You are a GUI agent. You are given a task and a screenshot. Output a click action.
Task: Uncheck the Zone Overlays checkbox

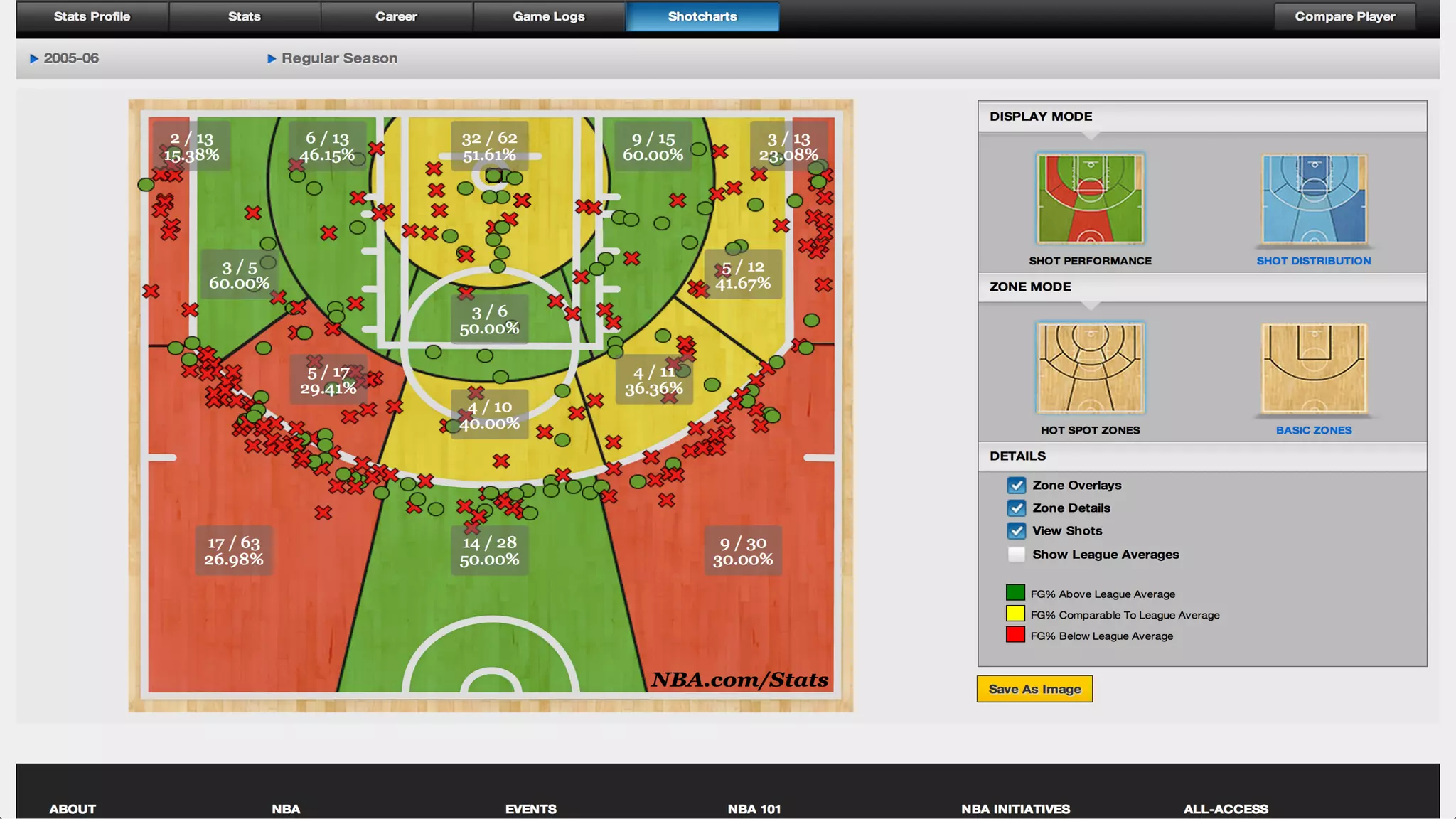(x=1016, y=486)
